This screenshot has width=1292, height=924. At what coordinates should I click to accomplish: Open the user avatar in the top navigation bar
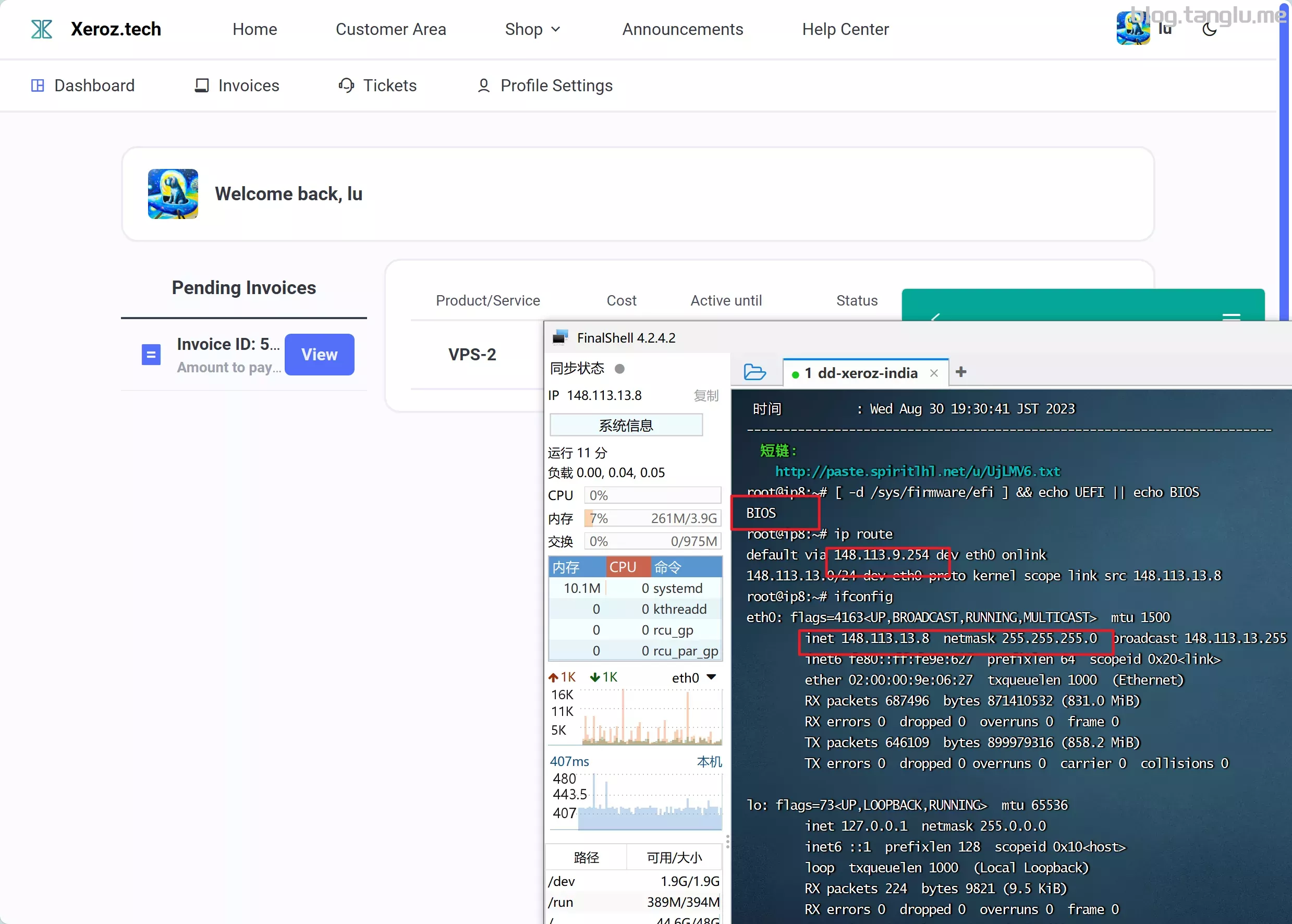(1132, 28)
